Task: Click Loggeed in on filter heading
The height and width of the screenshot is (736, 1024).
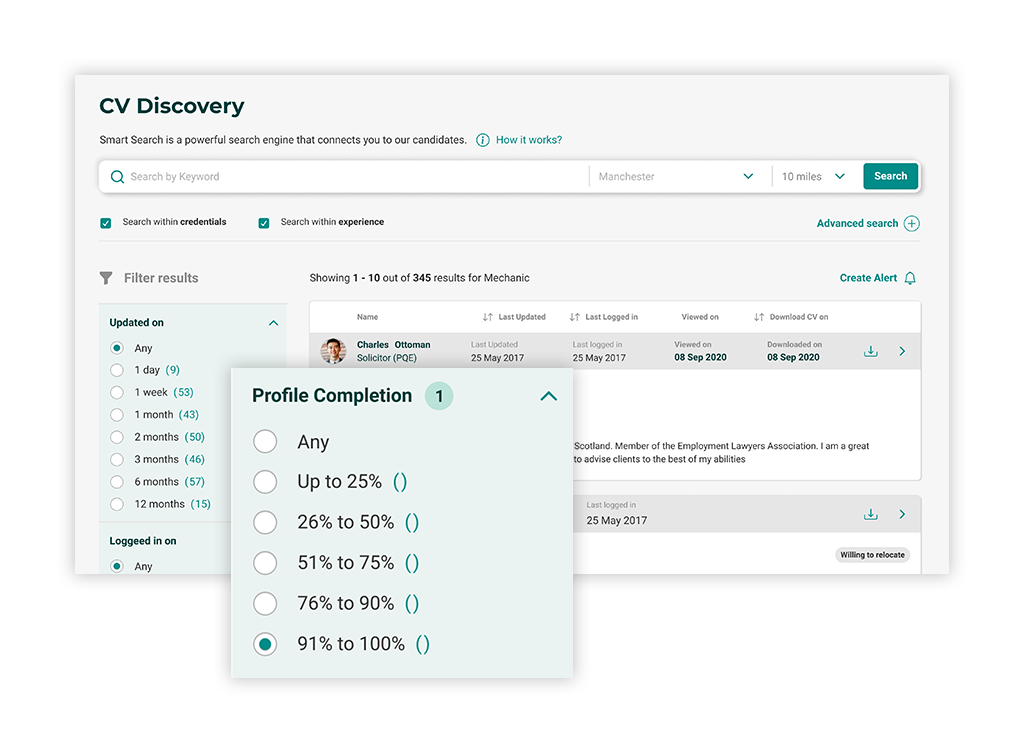Action: pos(143,541)
